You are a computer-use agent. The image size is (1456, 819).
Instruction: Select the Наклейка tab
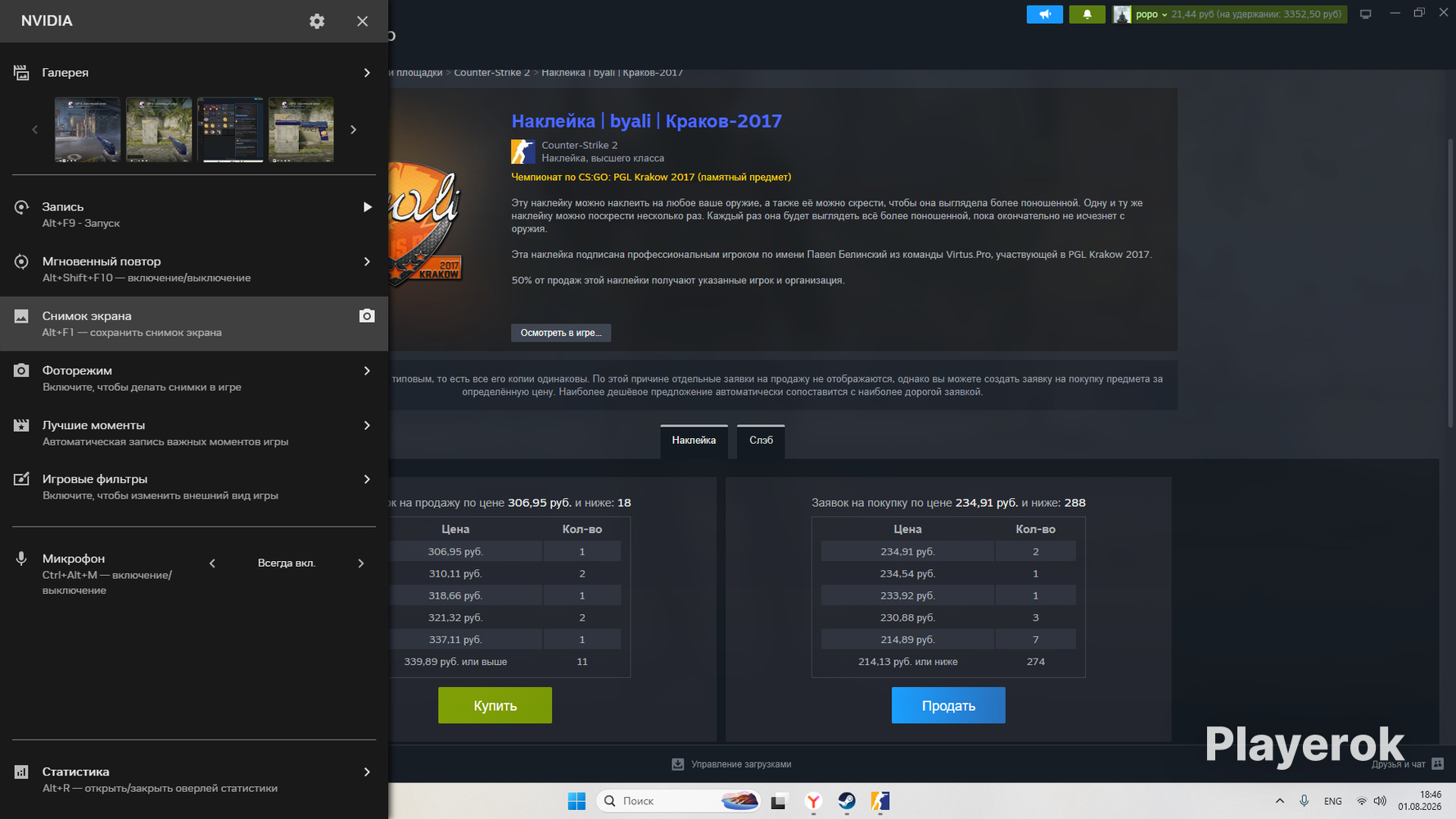[694, 441]
